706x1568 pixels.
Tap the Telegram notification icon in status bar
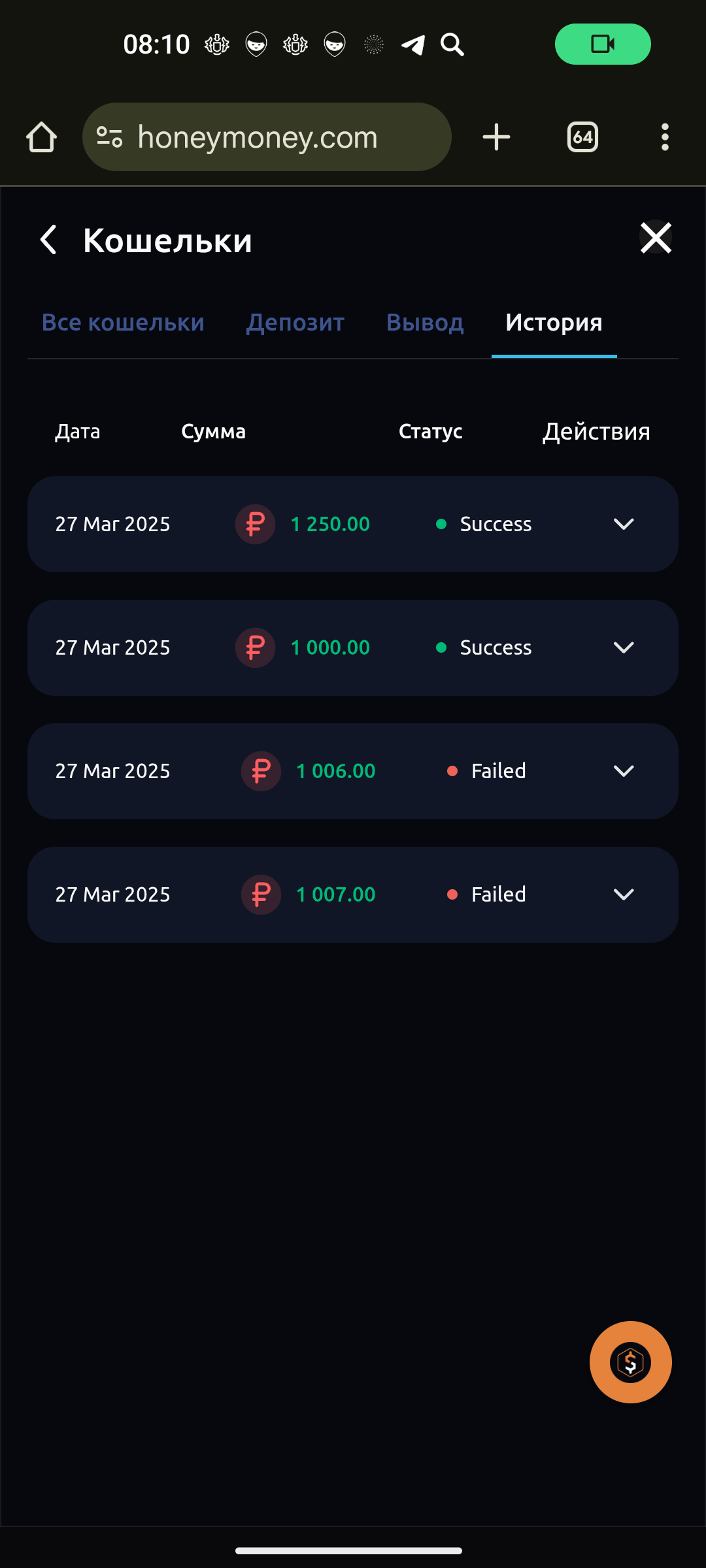(413, 44)
